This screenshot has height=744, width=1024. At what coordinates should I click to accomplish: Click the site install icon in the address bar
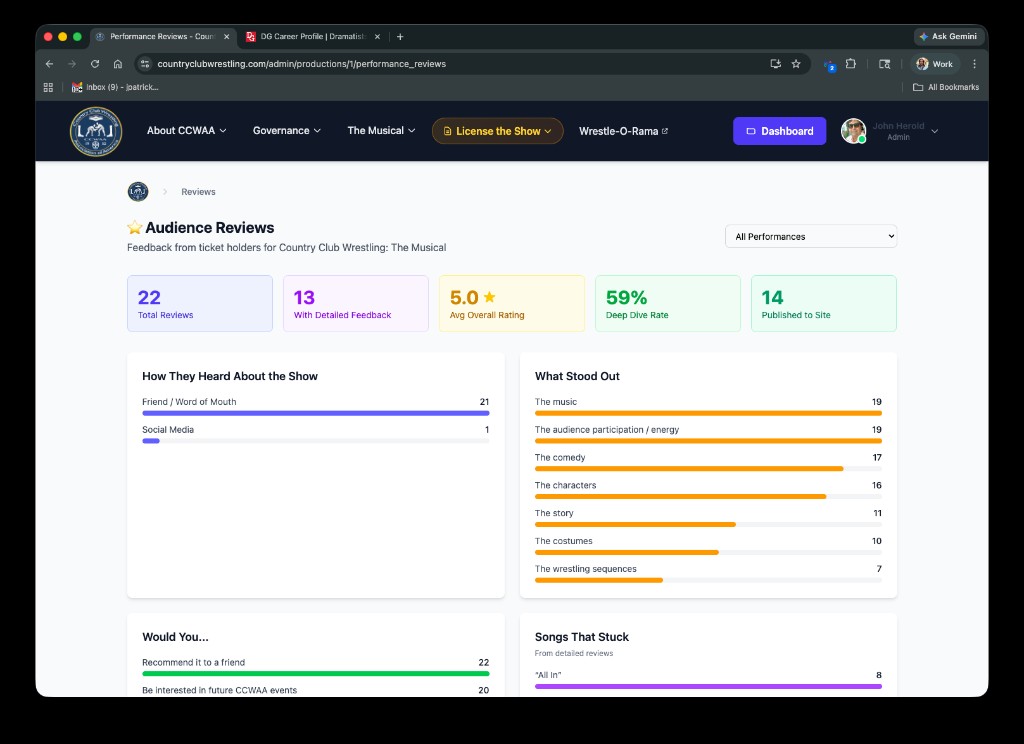tap(774, 63)
